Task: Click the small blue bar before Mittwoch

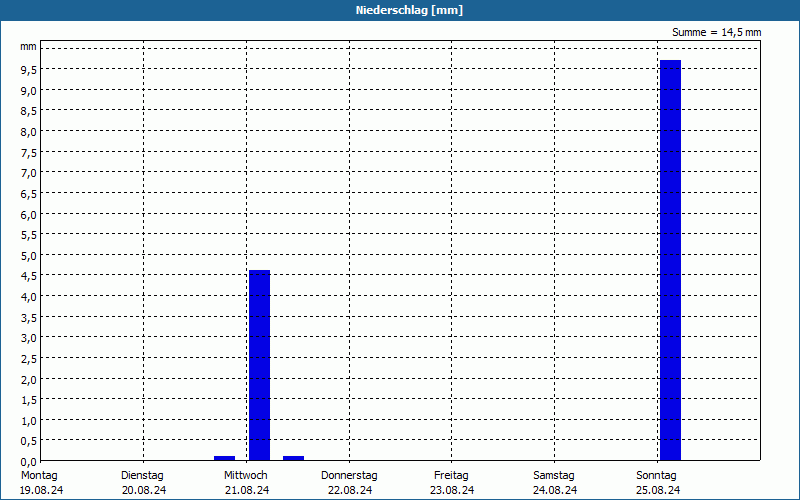Action: 224,458
